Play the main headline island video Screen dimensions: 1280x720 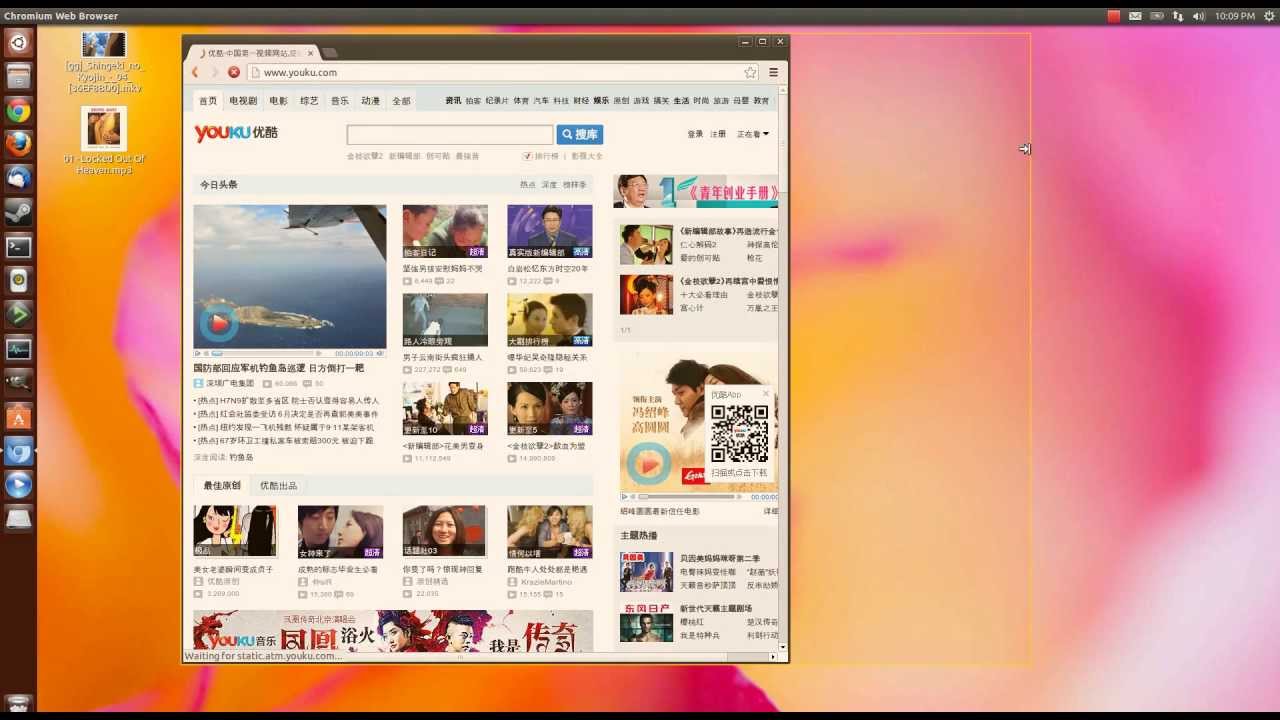pos(219,323)
